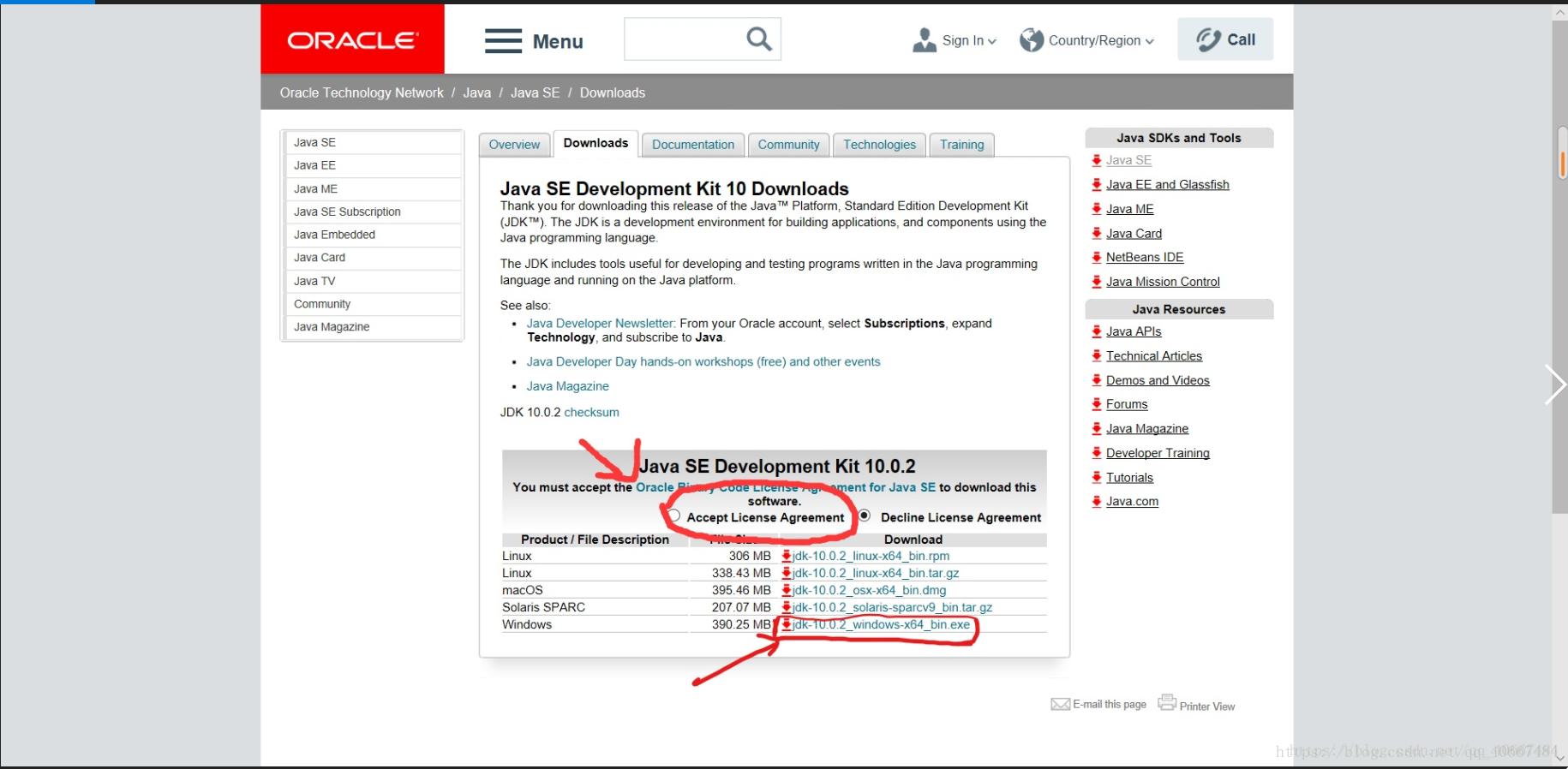Click download icon for linux-x64_bin.rpm
The height and width of the screenshot is (769, 1568).
tap(787, 556)
